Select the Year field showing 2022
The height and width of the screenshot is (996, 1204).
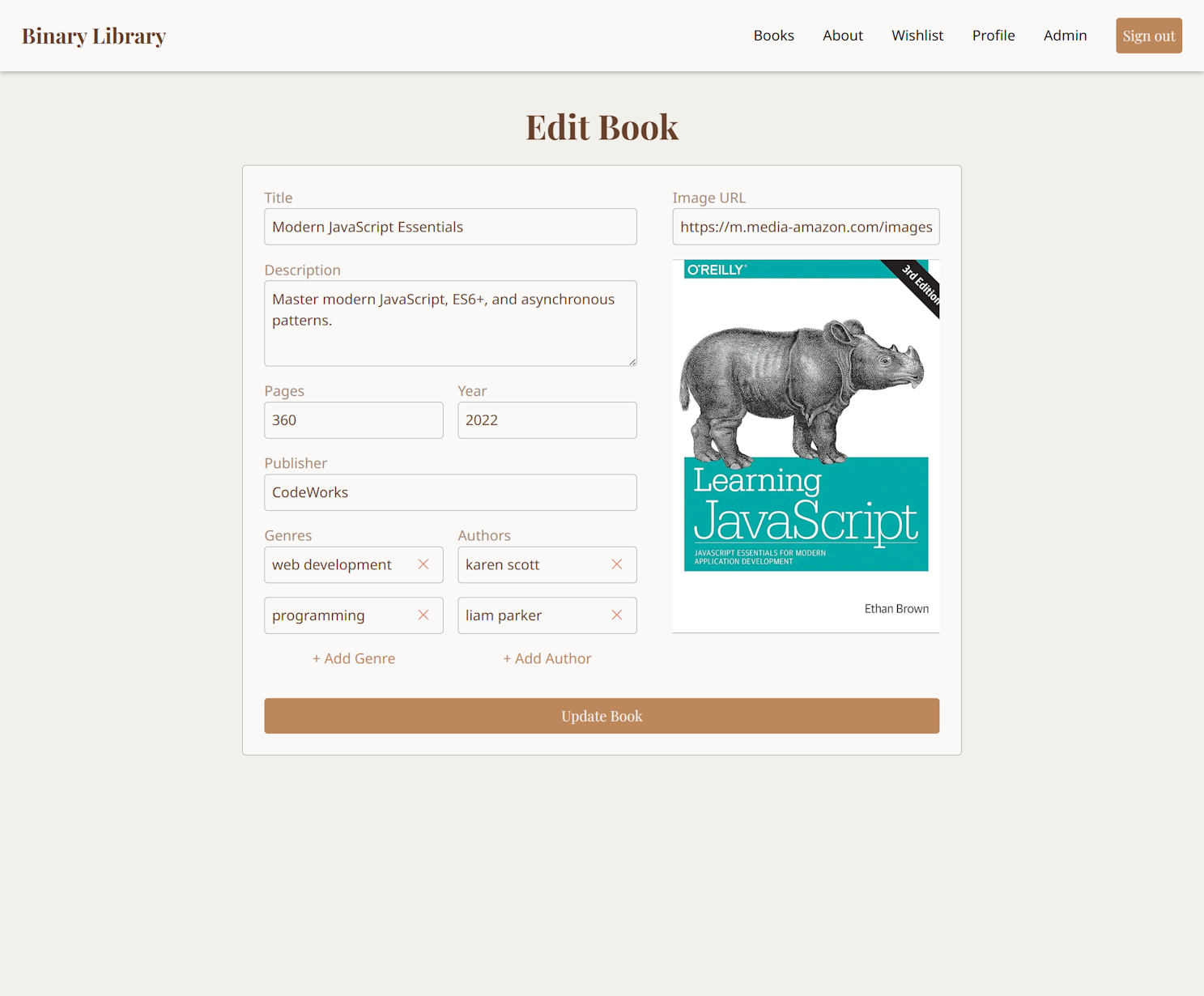pyautogui.click(x=547, y=420)
